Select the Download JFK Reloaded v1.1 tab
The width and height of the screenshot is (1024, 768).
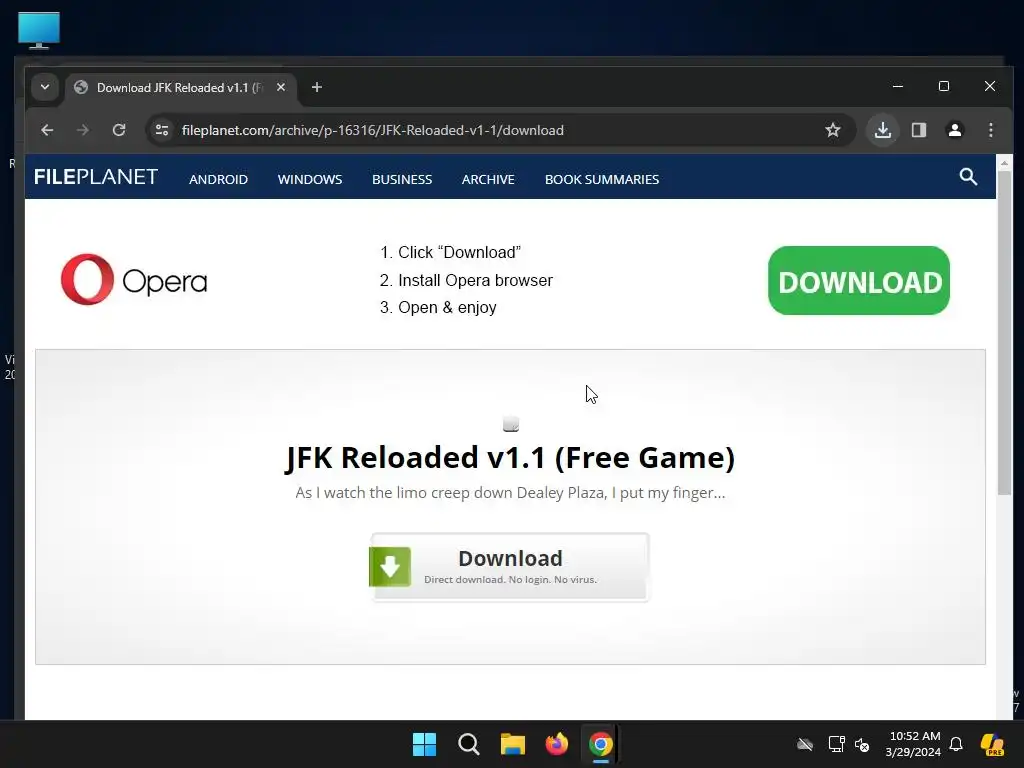tap(181, 88)
